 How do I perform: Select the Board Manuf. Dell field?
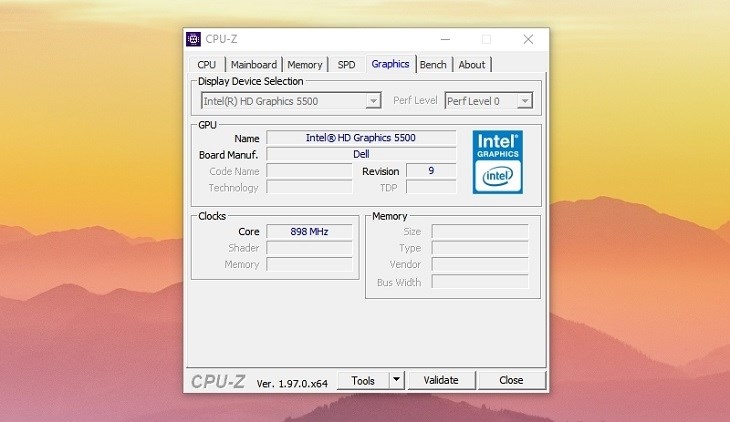click(360, 154)
